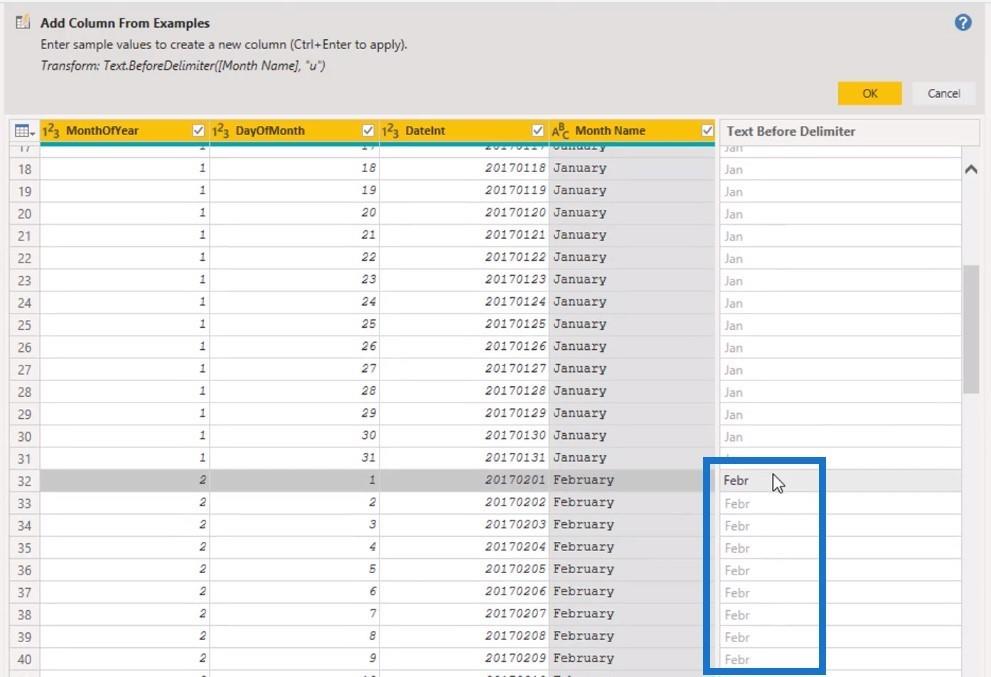Click the Add Column From Examples dialog icon
The width and height of the screenshot is (991, 677).
[23, 22]
